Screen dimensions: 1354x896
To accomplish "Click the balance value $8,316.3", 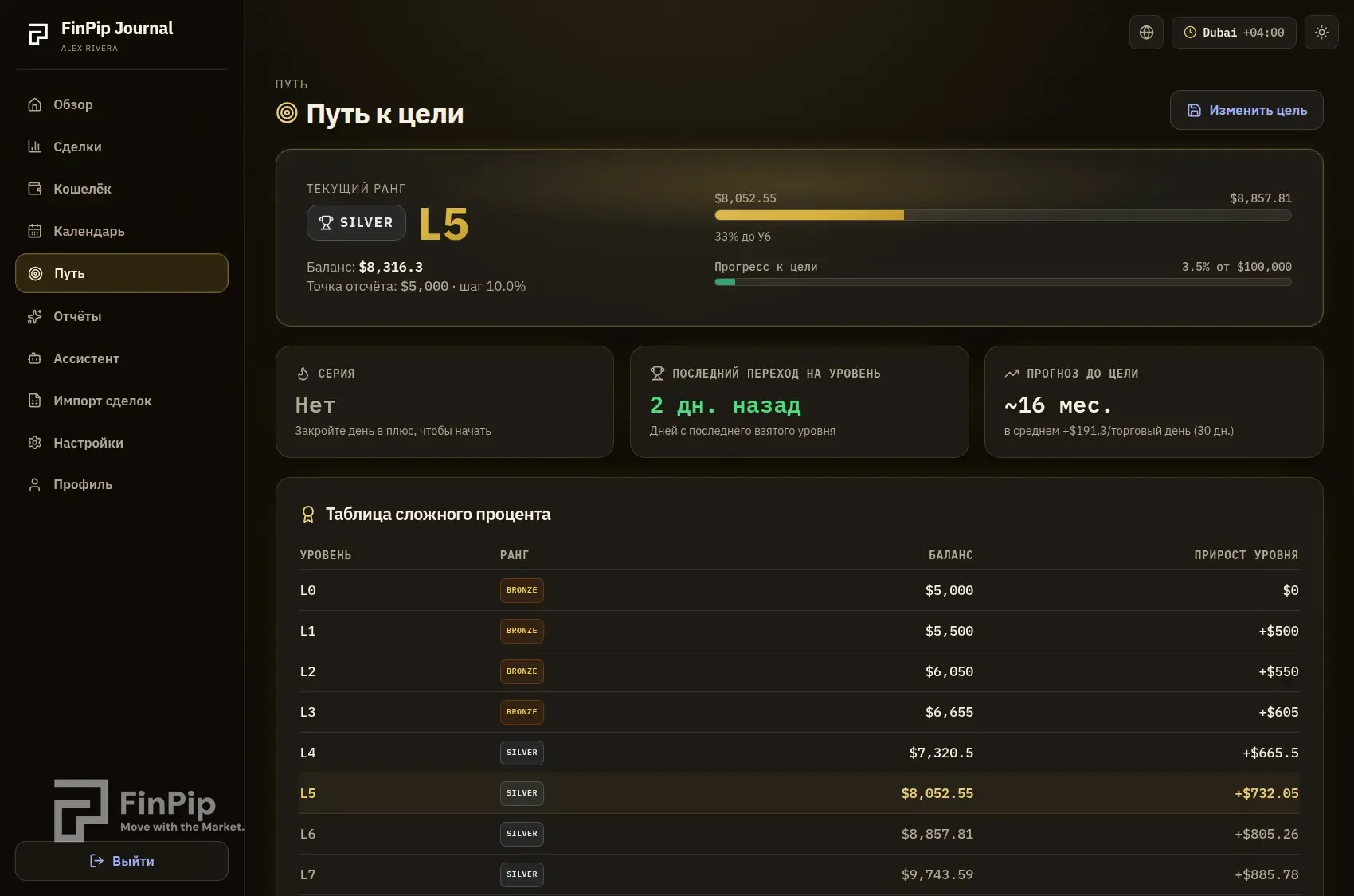I will [x=391, y=267].
